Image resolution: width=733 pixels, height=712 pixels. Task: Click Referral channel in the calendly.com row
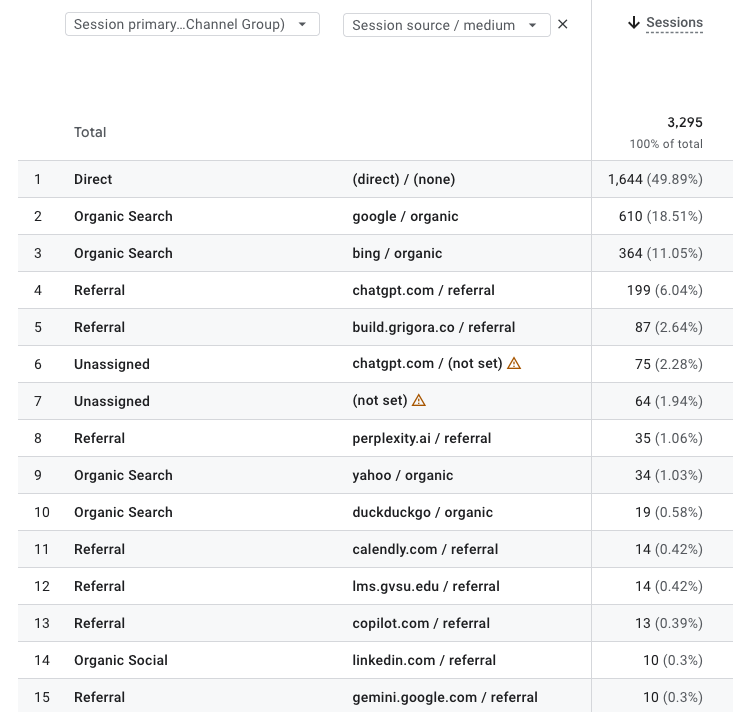click(99, 549)
